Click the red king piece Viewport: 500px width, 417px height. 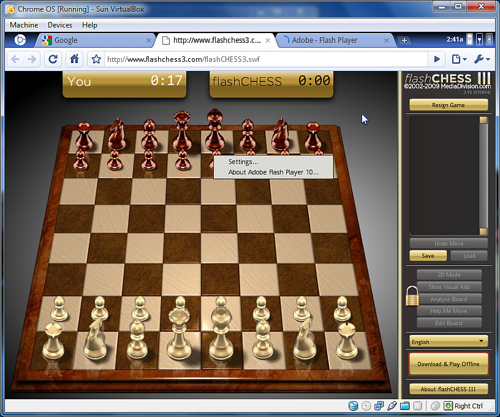(x=215, y=130)
